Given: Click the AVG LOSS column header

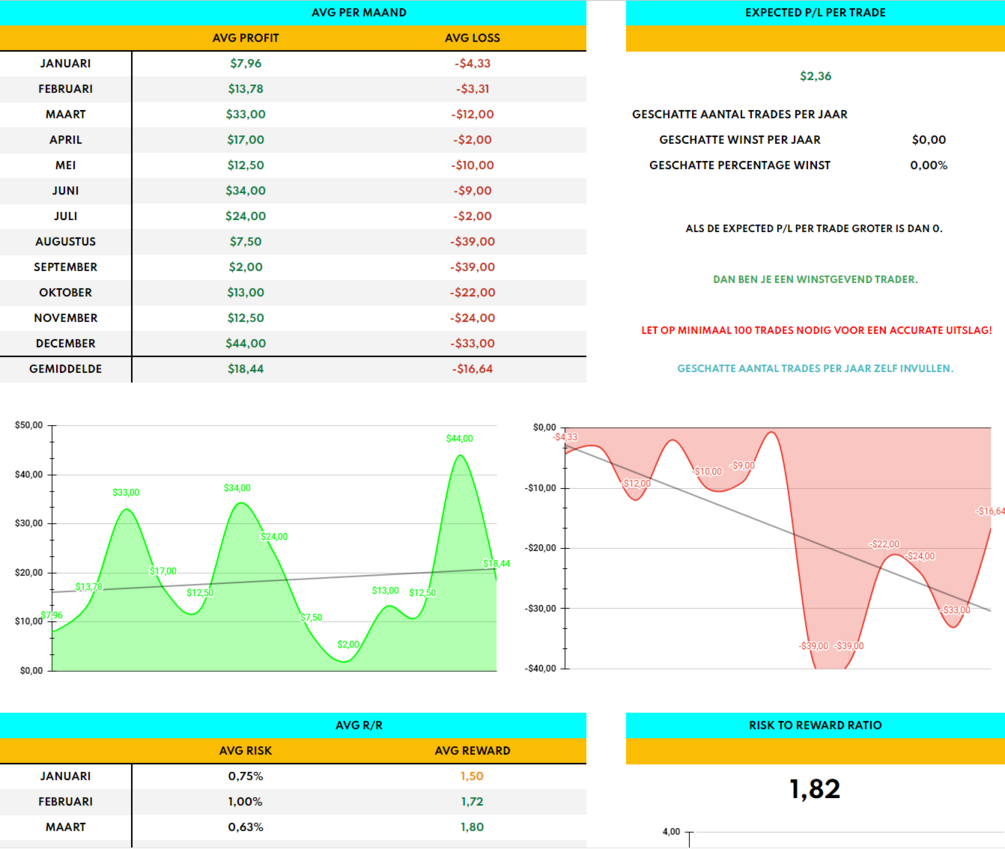Looking at the screenshot, I should coord(472,38).
